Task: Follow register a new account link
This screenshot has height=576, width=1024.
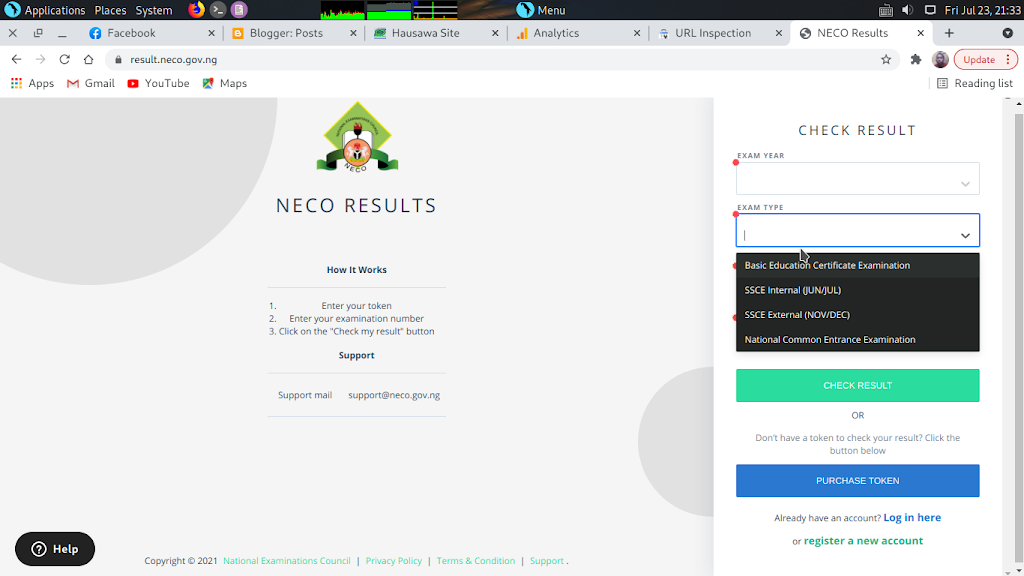Action: click(863, 541)
